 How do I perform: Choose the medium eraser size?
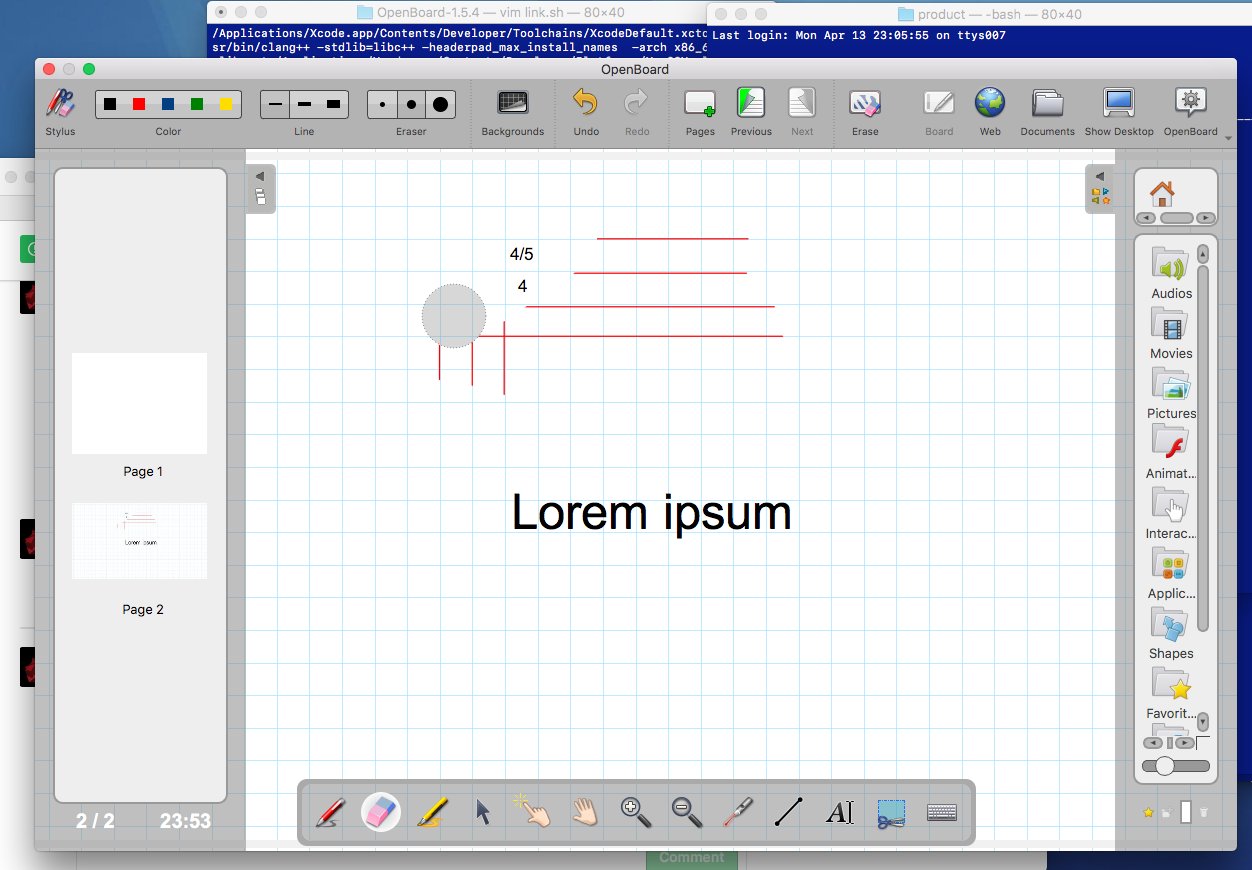tap(411, 104)
